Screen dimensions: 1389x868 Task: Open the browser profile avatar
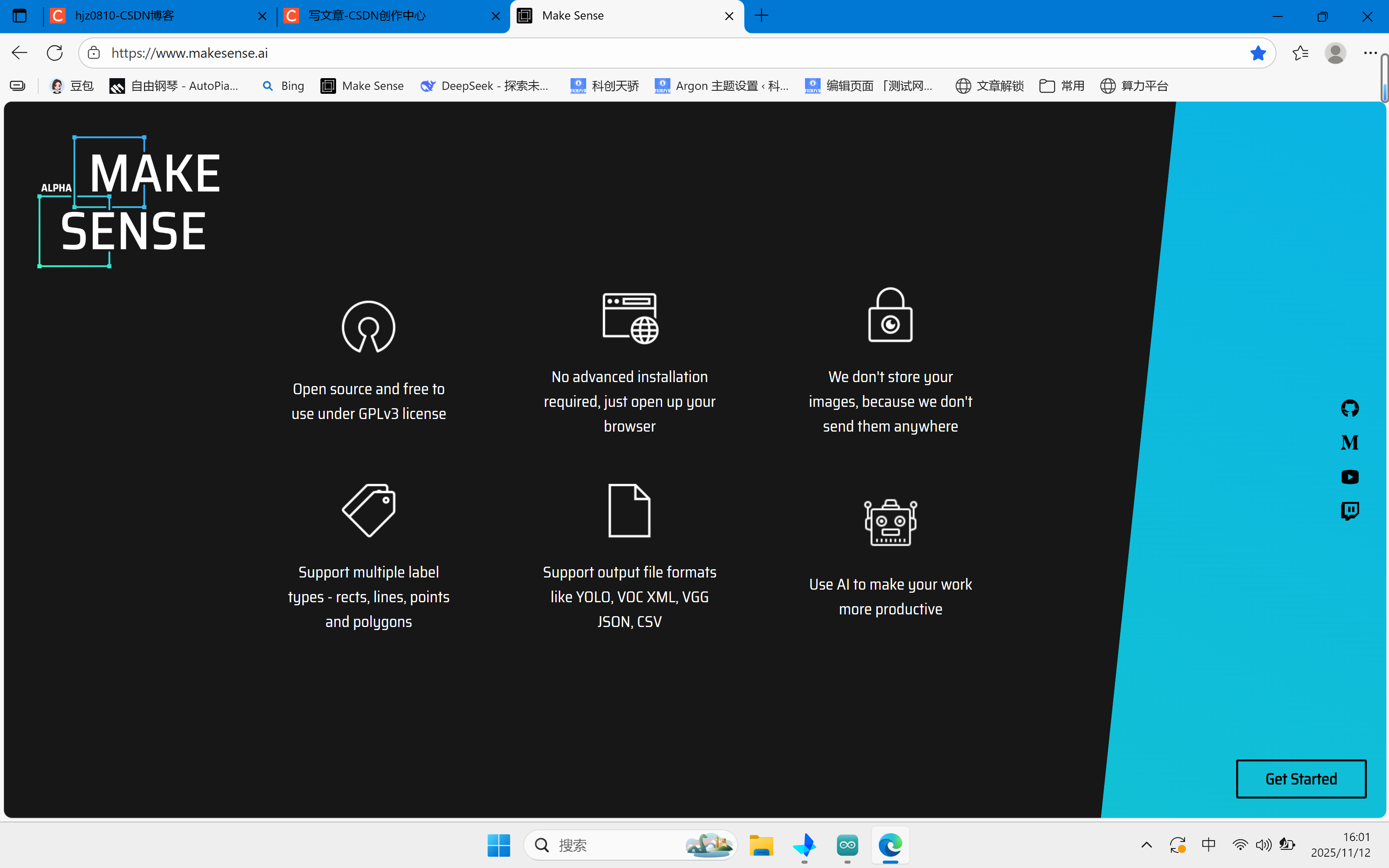pyautogui.click(x=1335, y=53)
